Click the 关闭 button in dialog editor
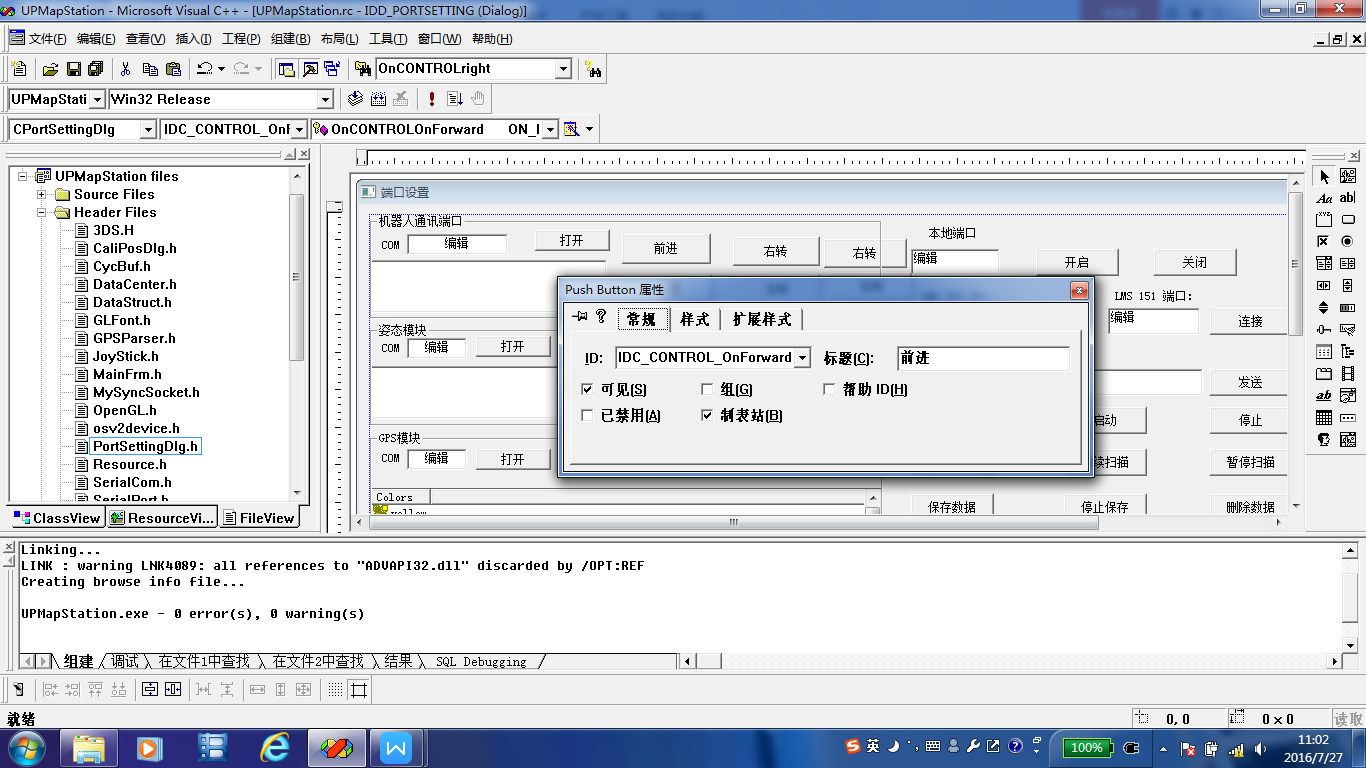The width and height of the screenshot is (1366, 768). [1195, 262]
